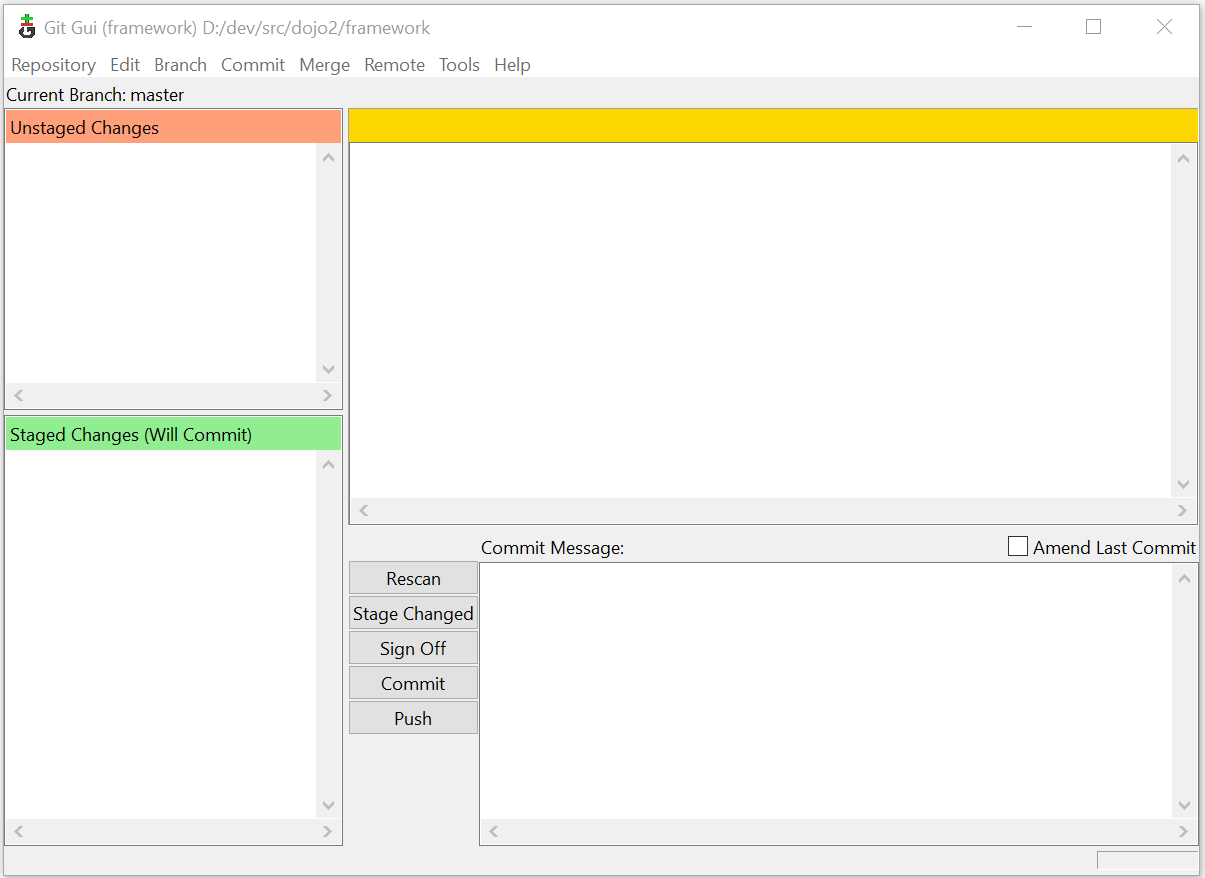The width and height of the screenshot is (1205, 878).
Task: Open the Merge menu
Action: click(x=325, y=65)
